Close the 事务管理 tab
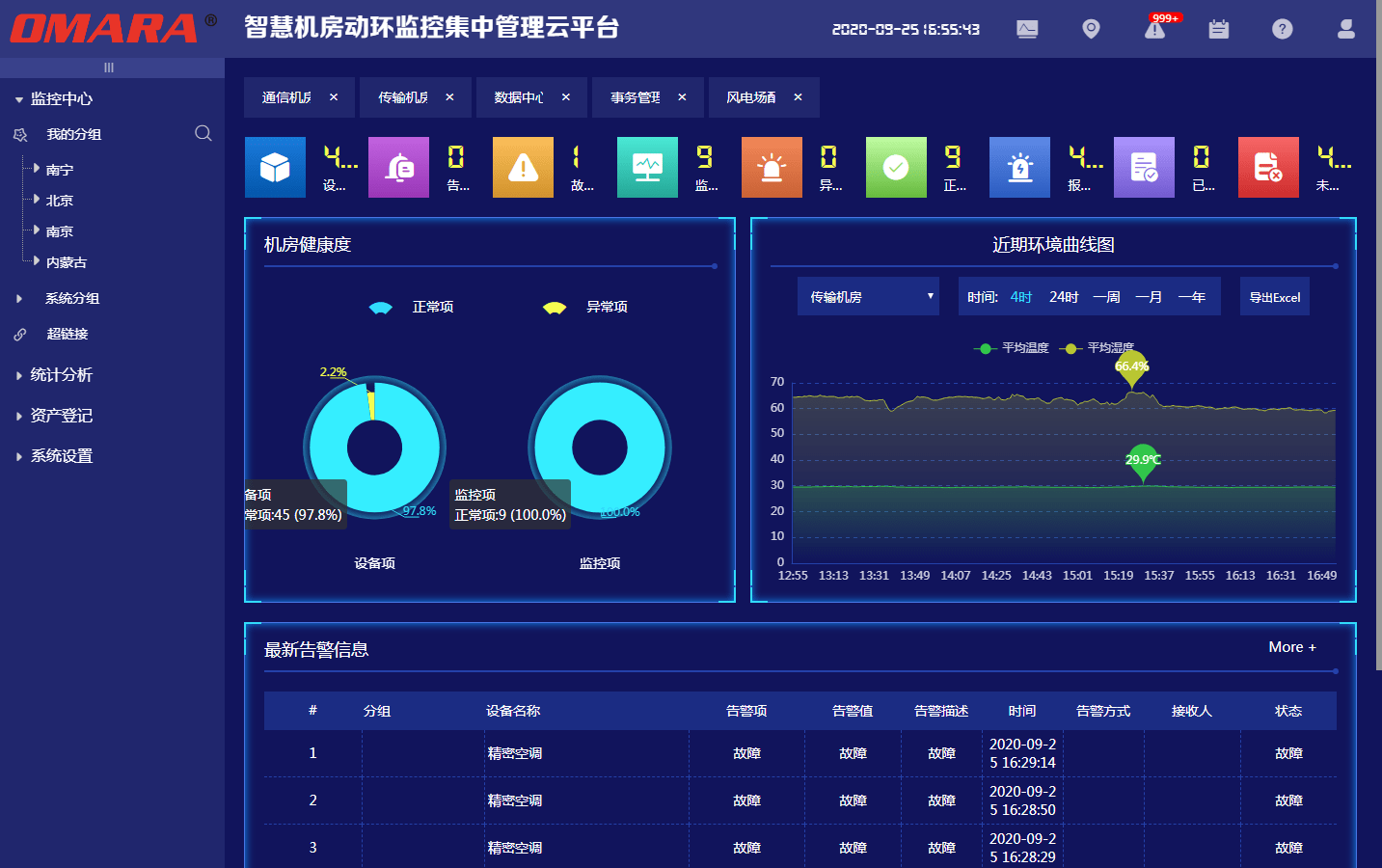This screenshot has width=1382, height=868. coord(682,97)
